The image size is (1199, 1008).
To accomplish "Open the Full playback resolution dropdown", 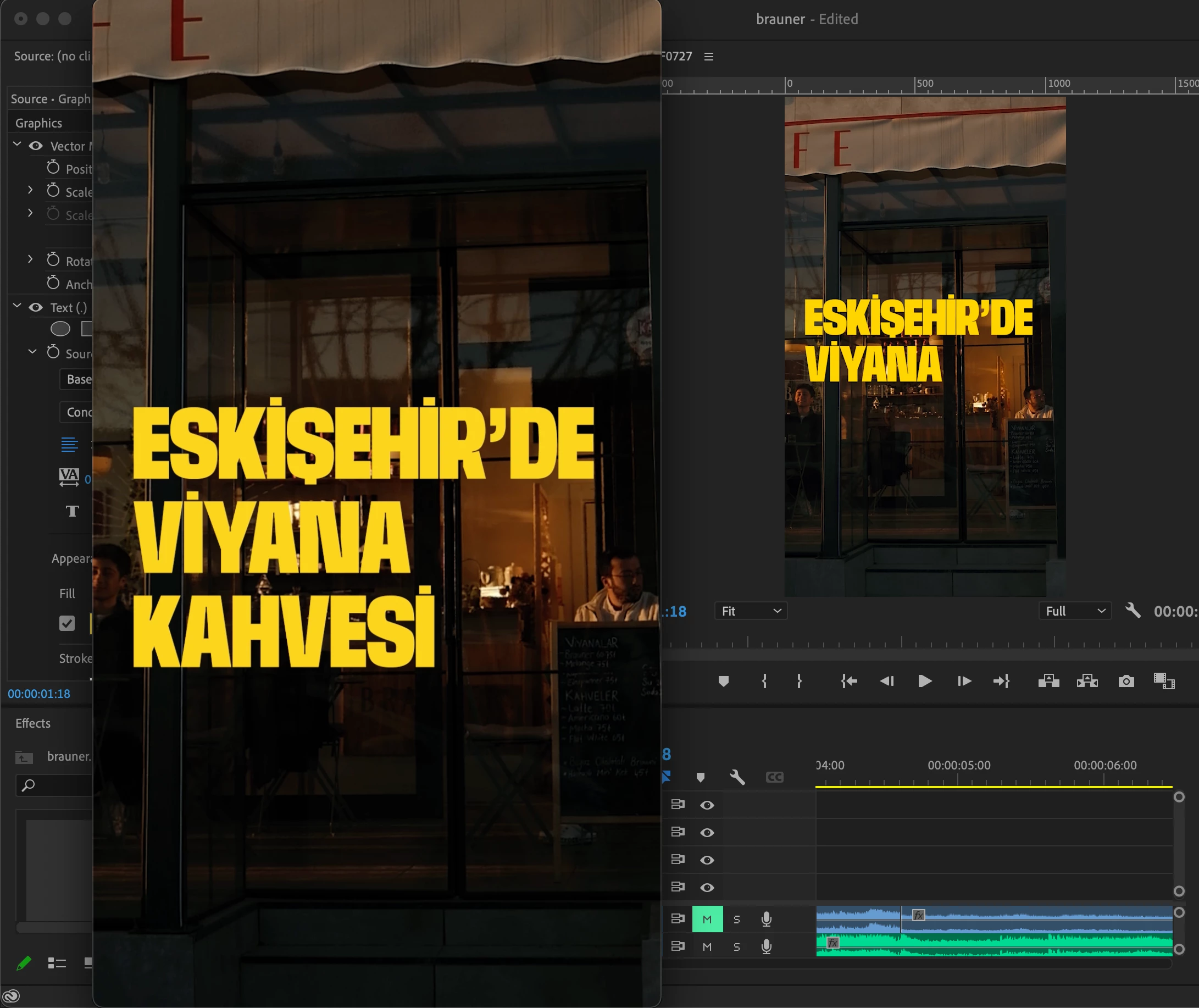I will pos(1074,611).
